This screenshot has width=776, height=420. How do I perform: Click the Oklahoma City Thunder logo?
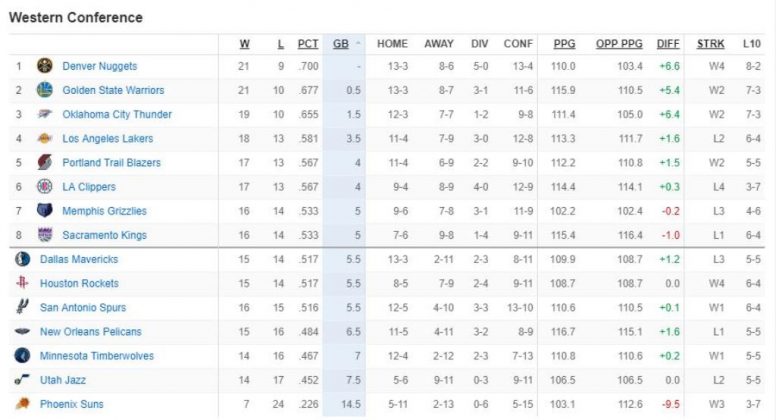pos(44,114)
